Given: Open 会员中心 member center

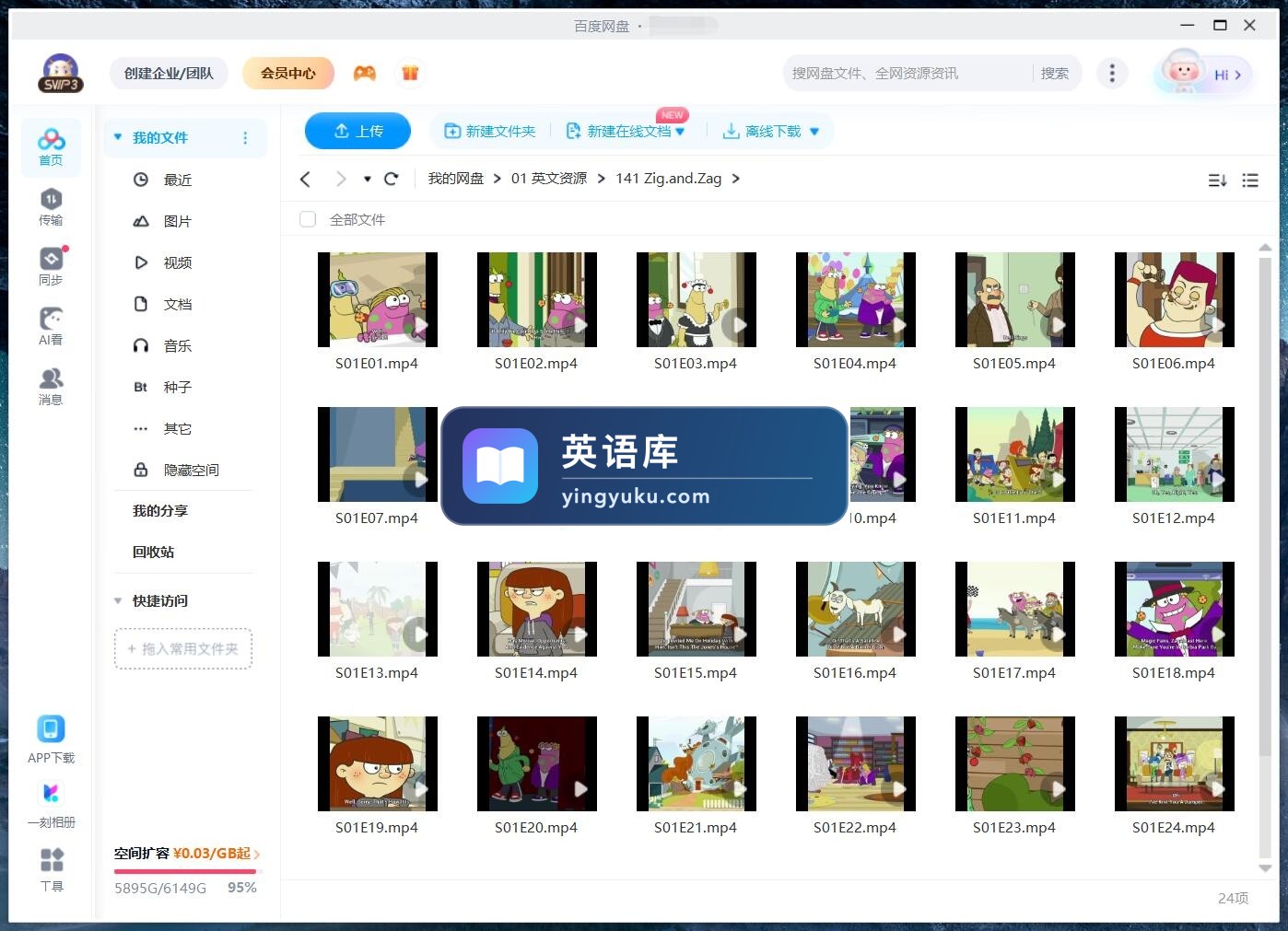Looking at the screenshot, I should (x=288, y=73).
